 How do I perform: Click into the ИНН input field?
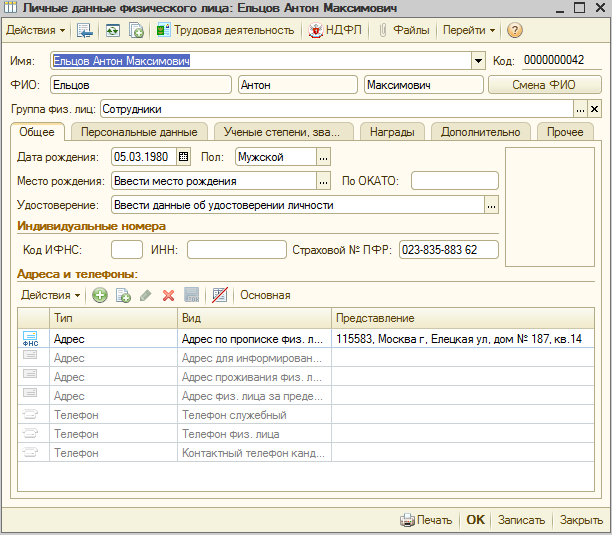[x=237, y=250]
